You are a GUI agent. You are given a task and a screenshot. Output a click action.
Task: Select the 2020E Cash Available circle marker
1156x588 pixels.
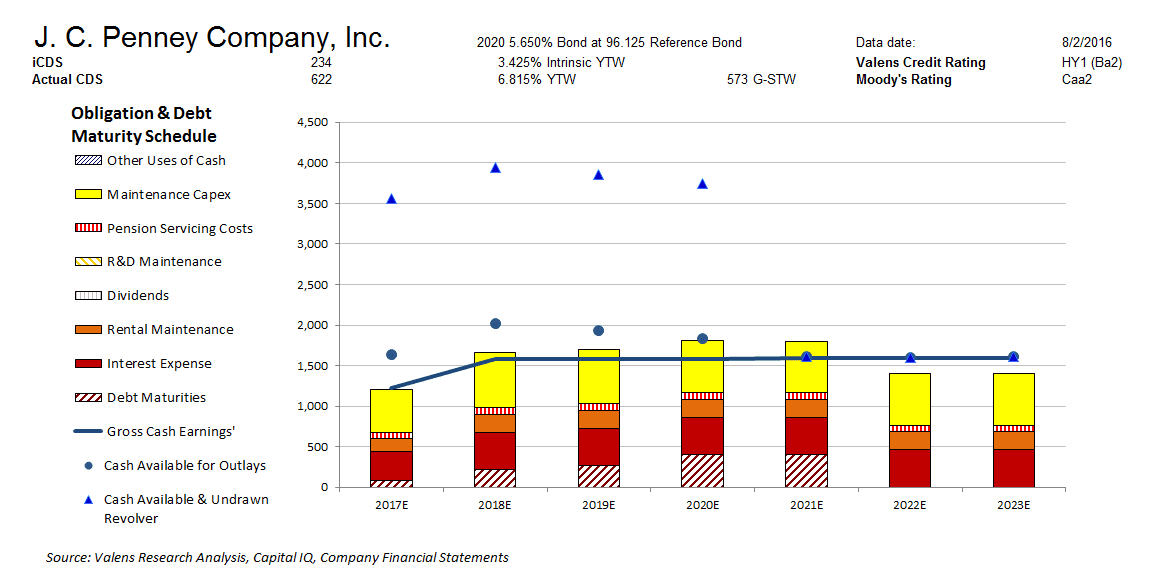click(x=703, y=339)
